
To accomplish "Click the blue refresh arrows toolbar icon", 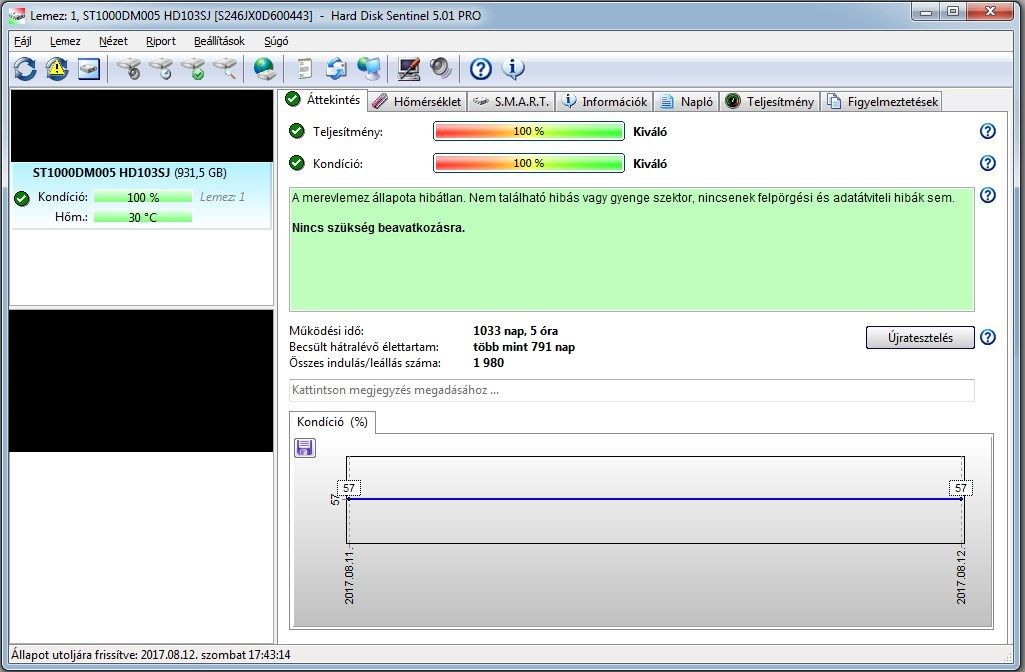I will pyautogui.click(x=25, y=69).
